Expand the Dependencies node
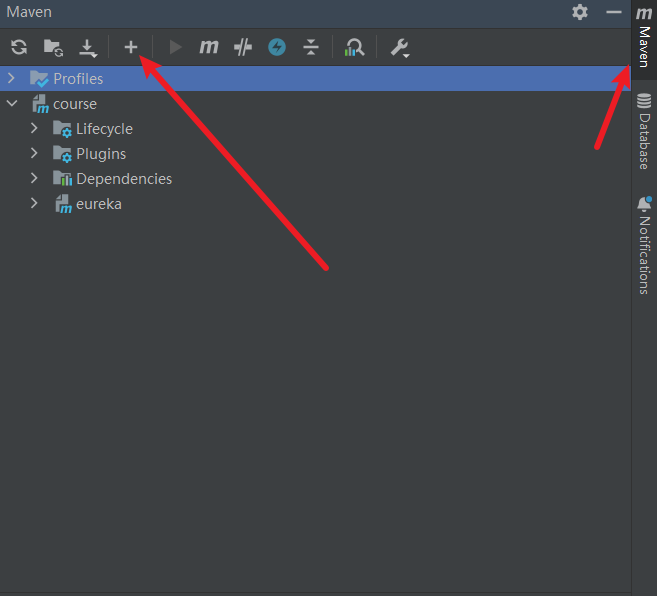The height and width of the screenshot is (596, 657). click(34, 179)
